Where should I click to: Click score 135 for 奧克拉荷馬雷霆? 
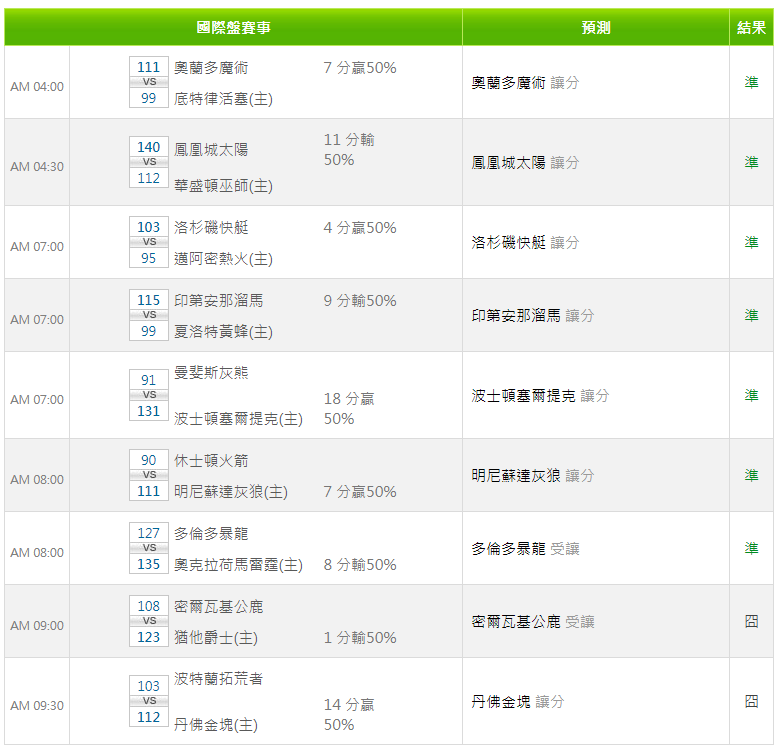pos(148,564)
